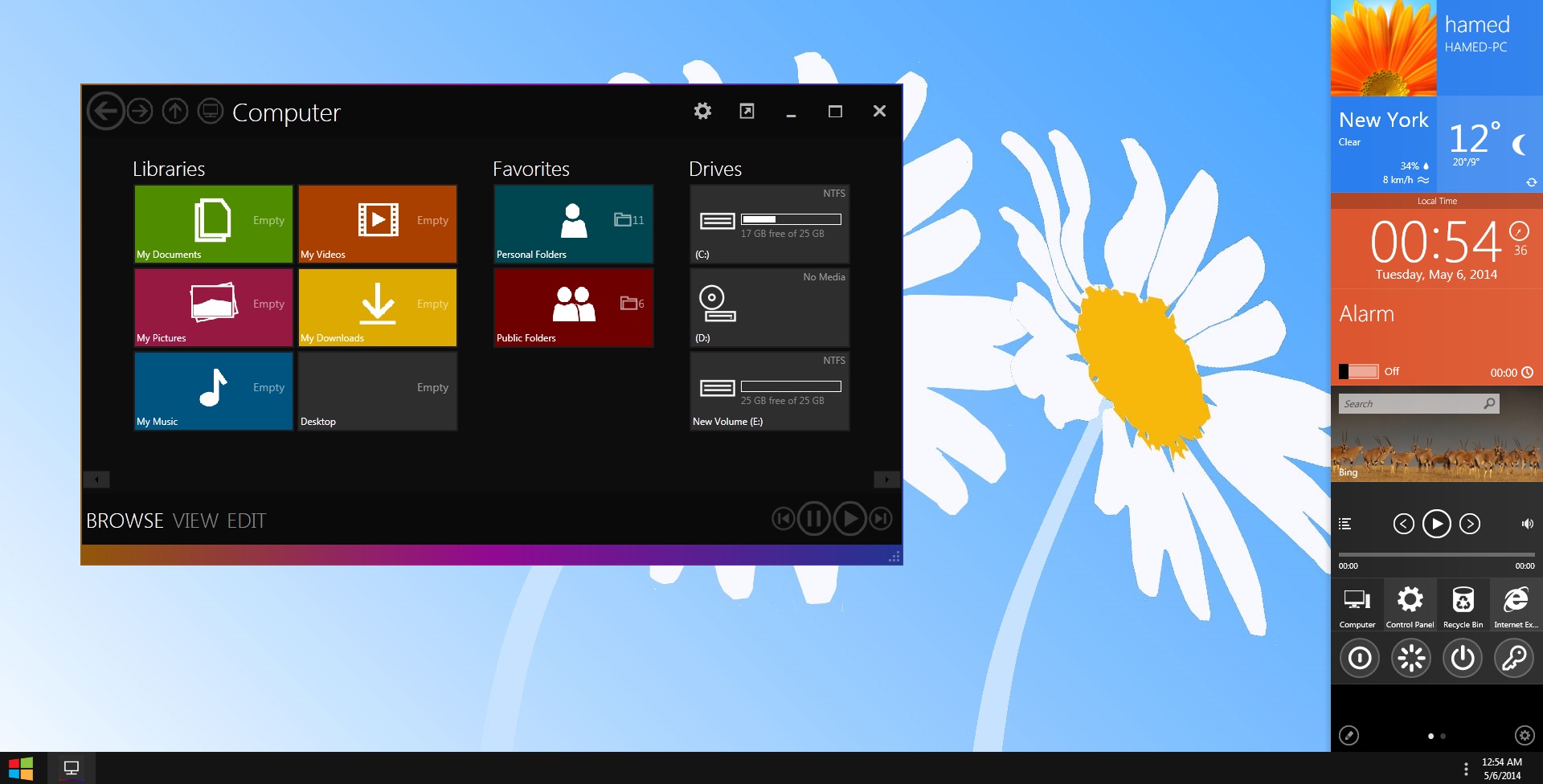
Task: Open the My Documents library tile
Action: click(213, 224)
